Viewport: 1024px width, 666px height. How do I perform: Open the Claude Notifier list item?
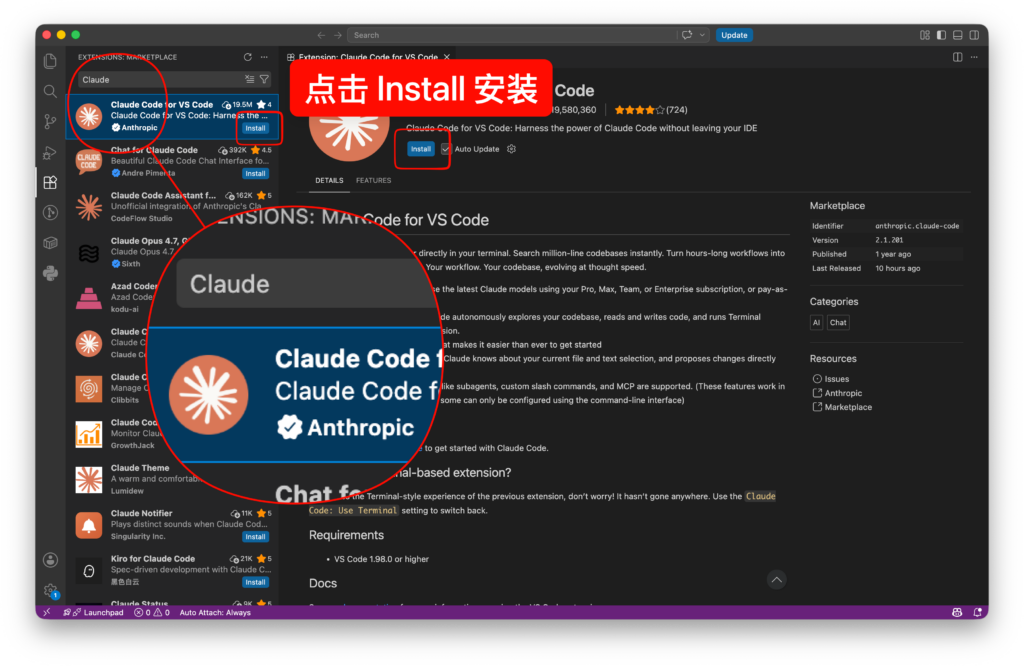point(172,525)
